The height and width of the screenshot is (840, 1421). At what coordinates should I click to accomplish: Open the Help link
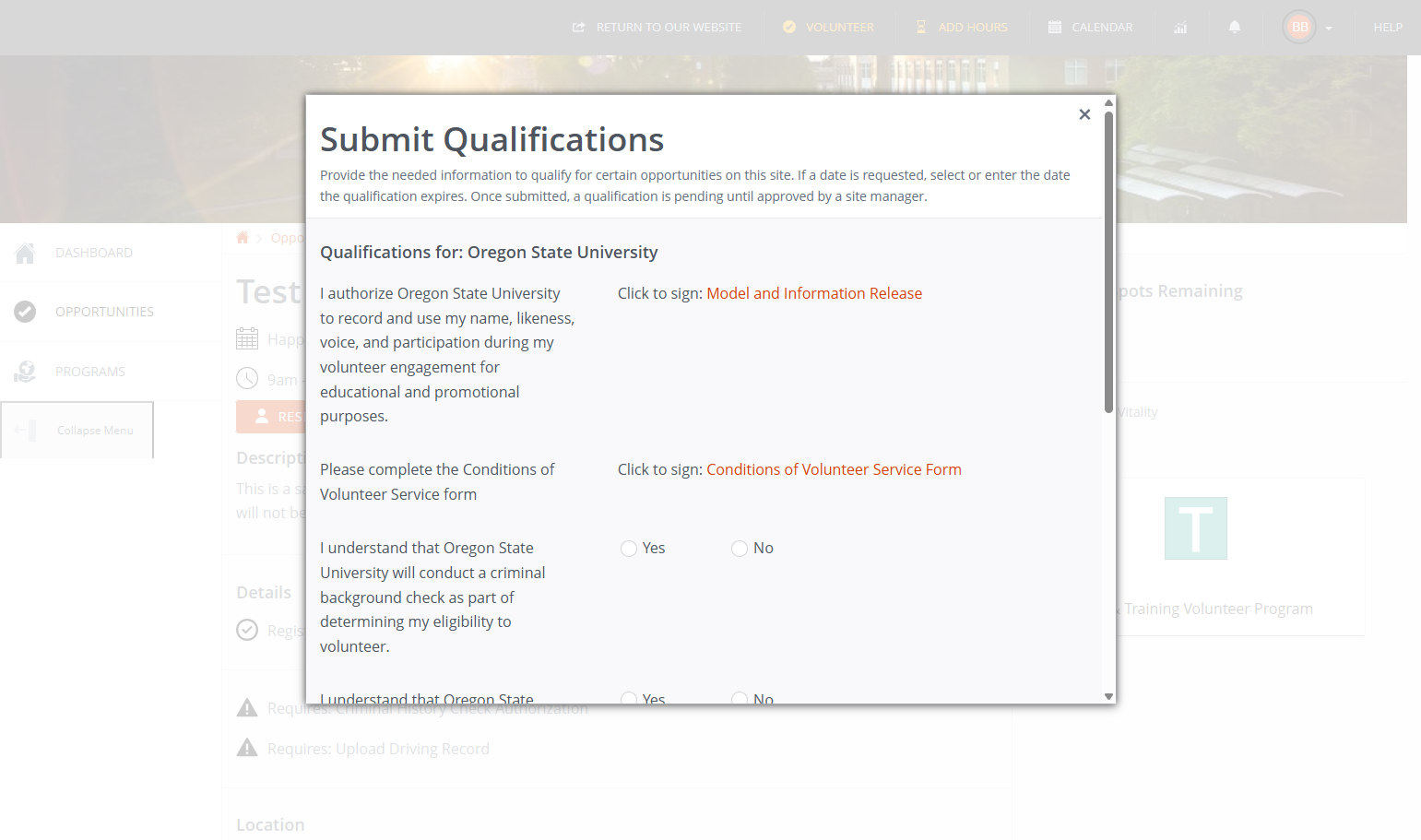[1388, 28]
